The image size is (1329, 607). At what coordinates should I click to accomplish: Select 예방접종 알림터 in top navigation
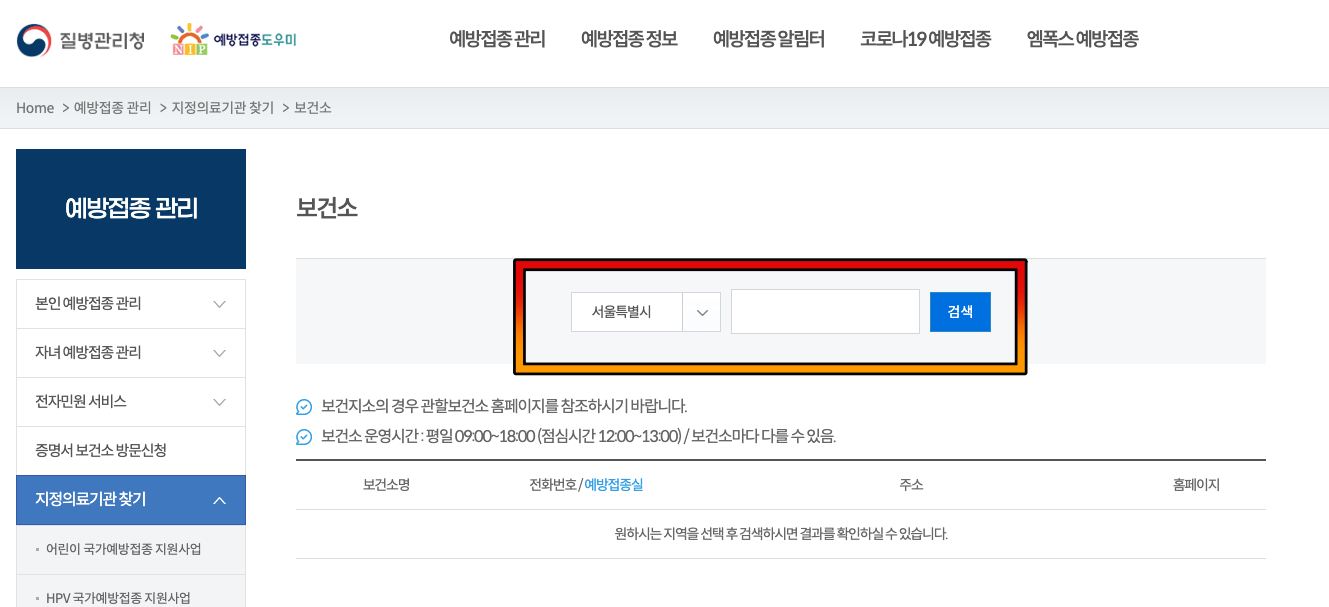tap(768, 40)
